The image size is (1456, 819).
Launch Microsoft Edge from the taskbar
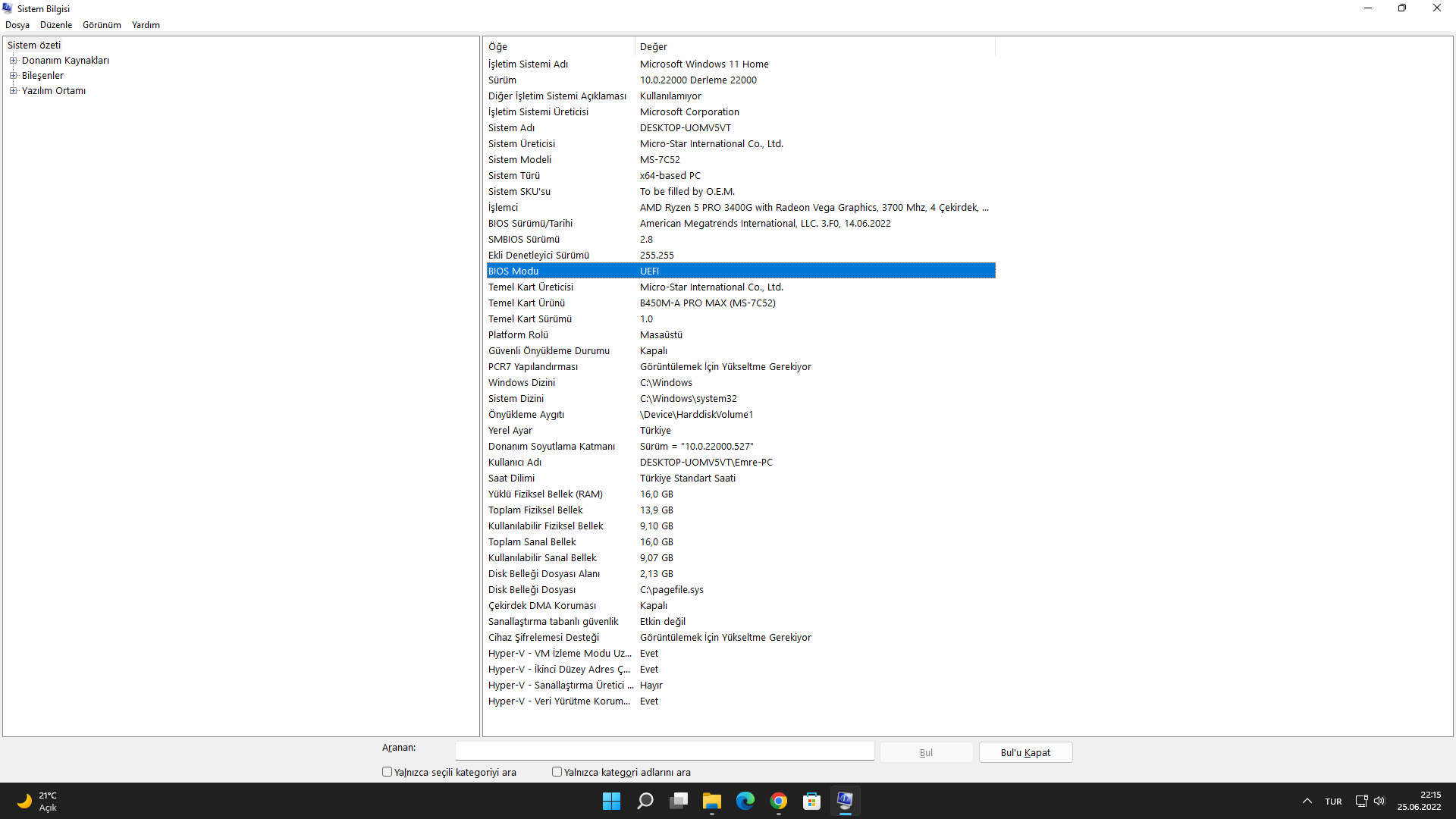(x=745, y=801)
